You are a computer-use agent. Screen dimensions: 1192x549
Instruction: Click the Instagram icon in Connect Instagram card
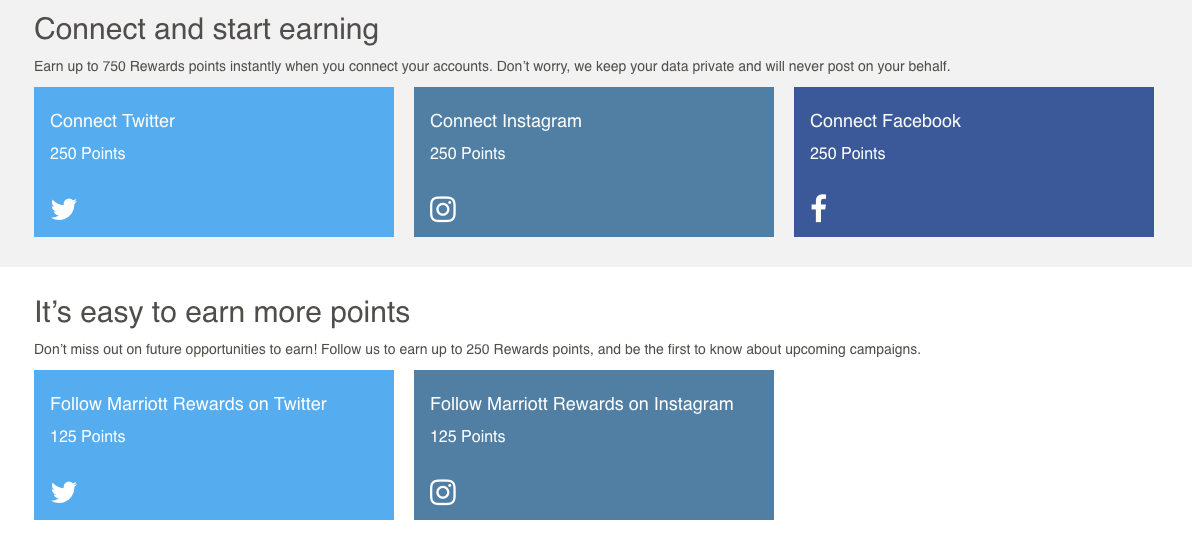pyautogui.click(x=443, y=209)
